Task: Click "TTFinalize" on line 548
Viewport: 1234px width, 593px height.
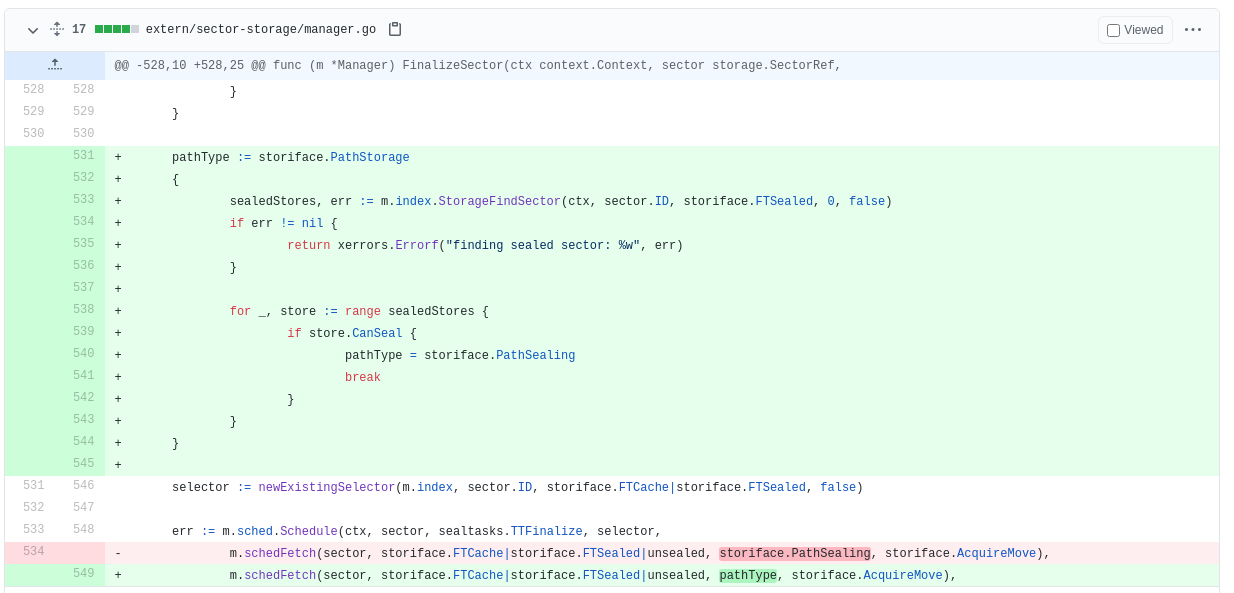Action: [547, 532]
